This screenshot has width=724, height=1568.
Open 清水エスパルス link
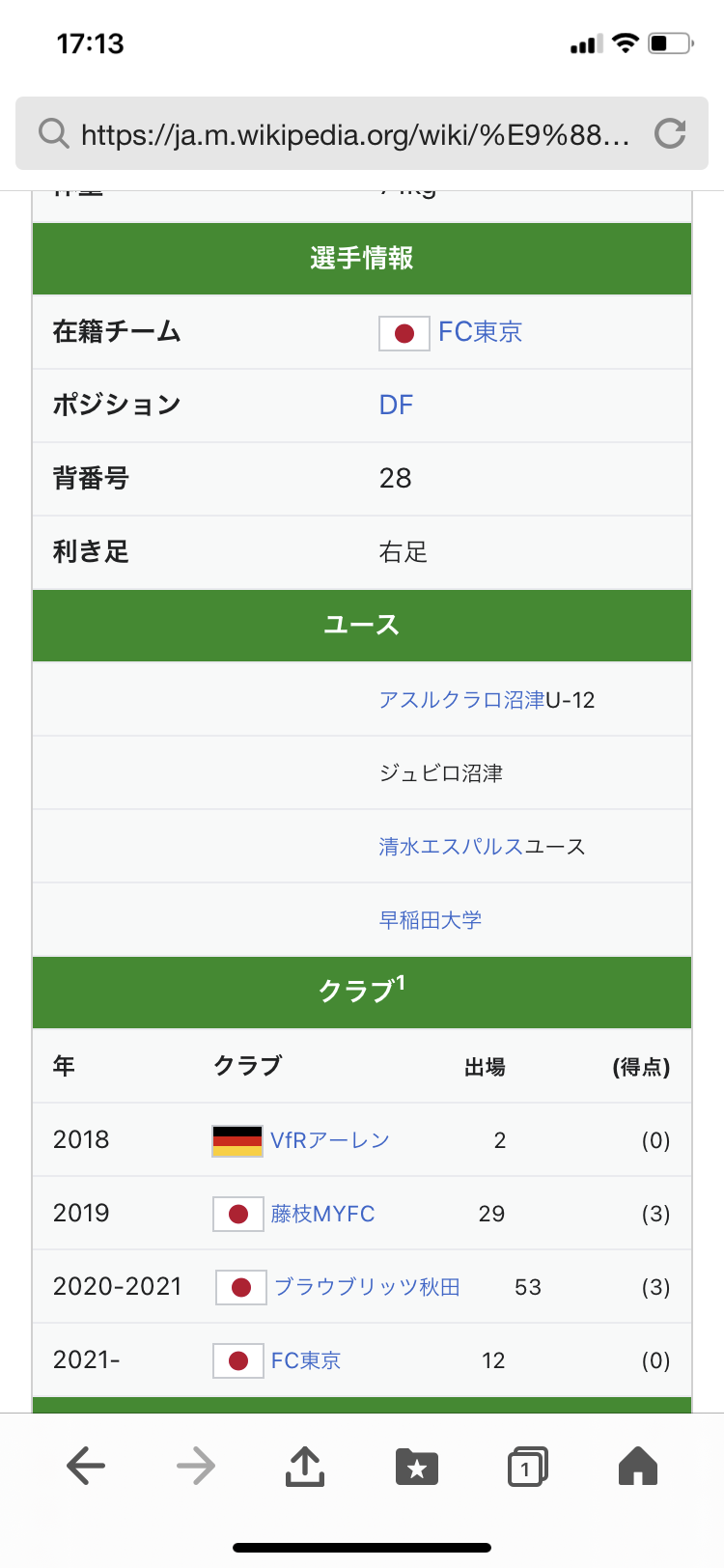451,847
